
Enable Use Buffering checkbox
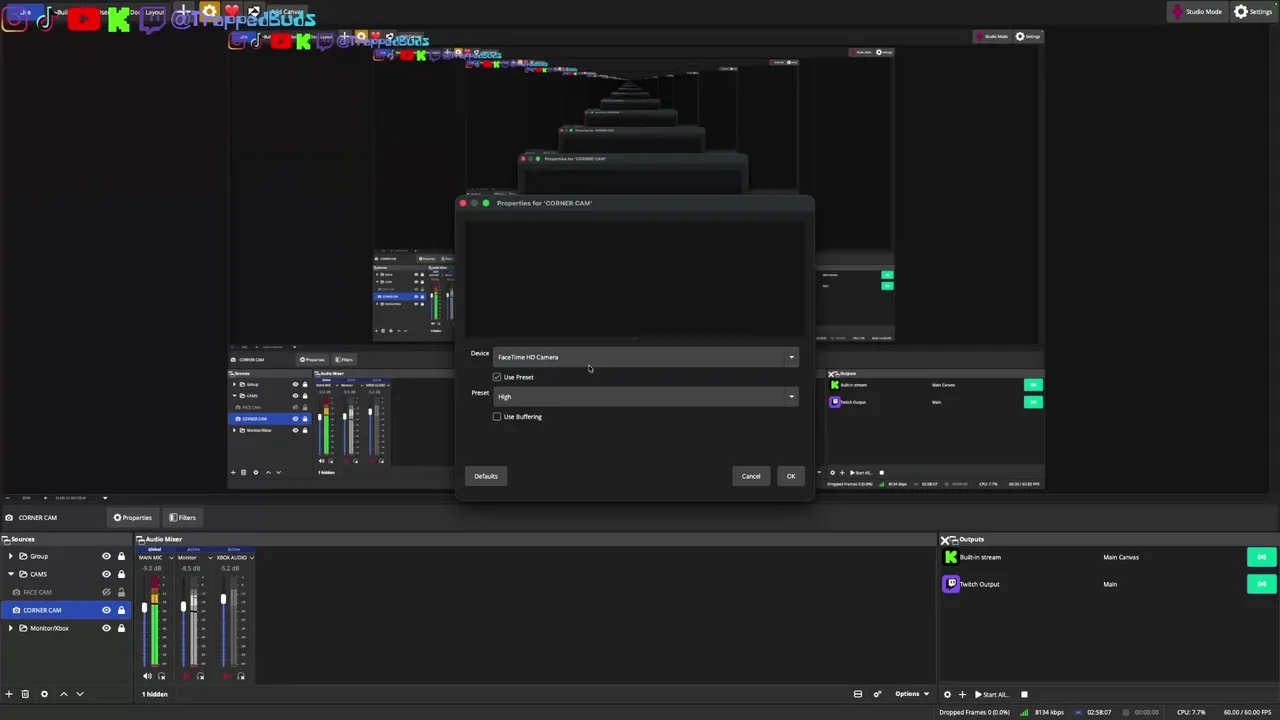[497, 417]
